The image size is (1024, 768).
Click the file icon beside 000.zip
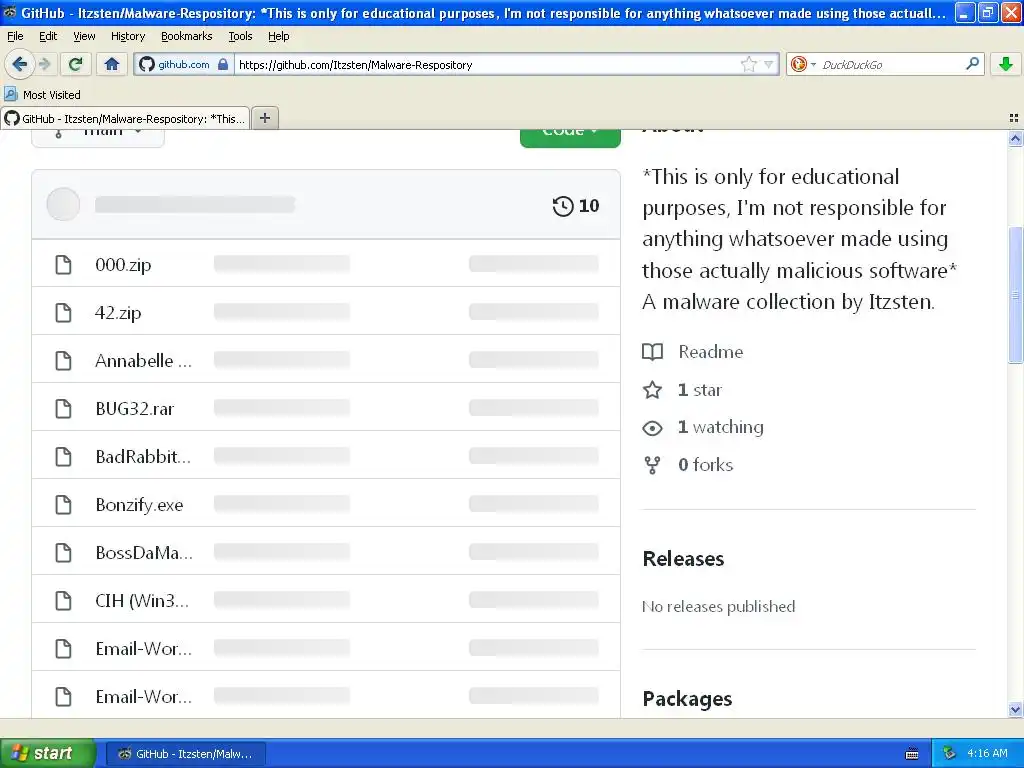(63, 264)
